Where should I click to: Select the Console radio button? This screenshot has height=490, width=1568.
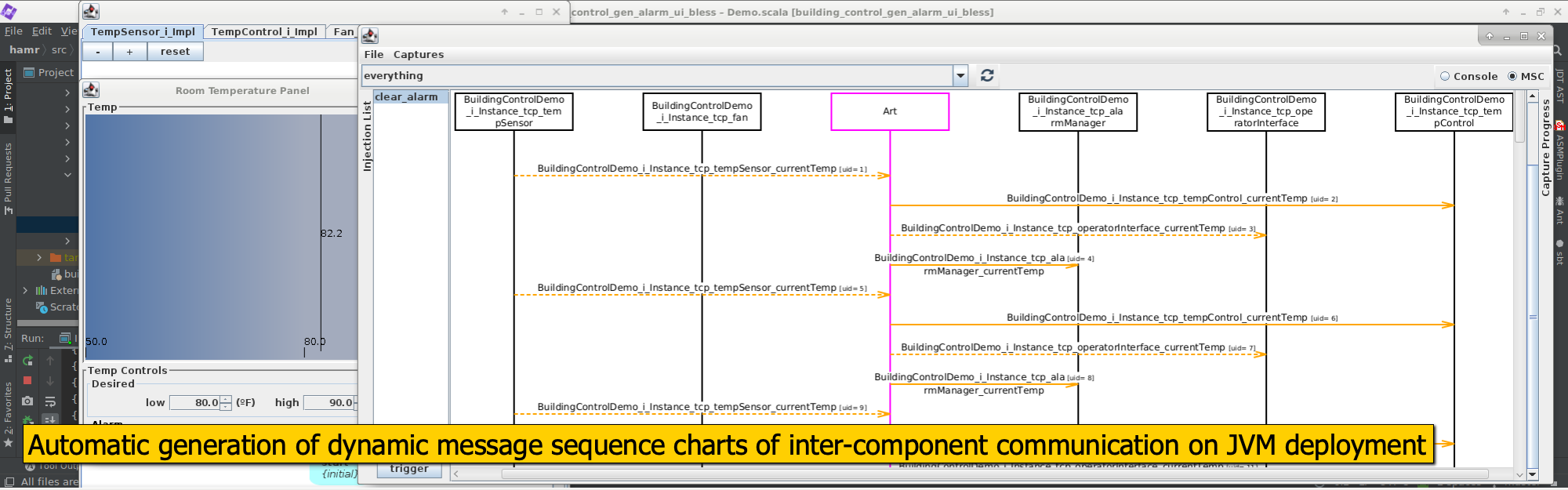[x=1445, y=76]
